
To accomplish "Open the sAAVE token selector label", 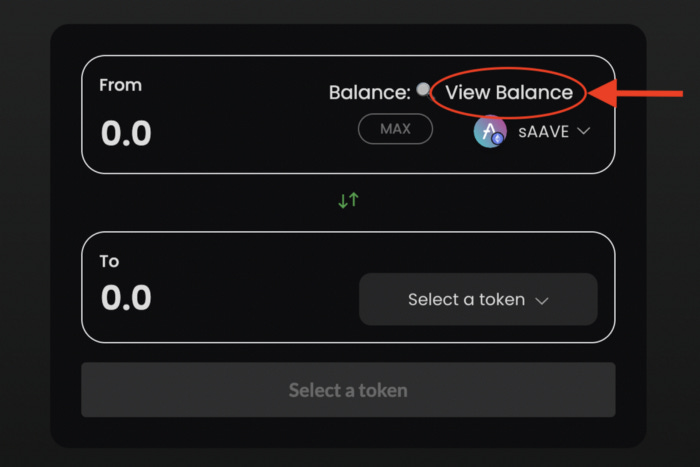I will (x=543, y=132).
